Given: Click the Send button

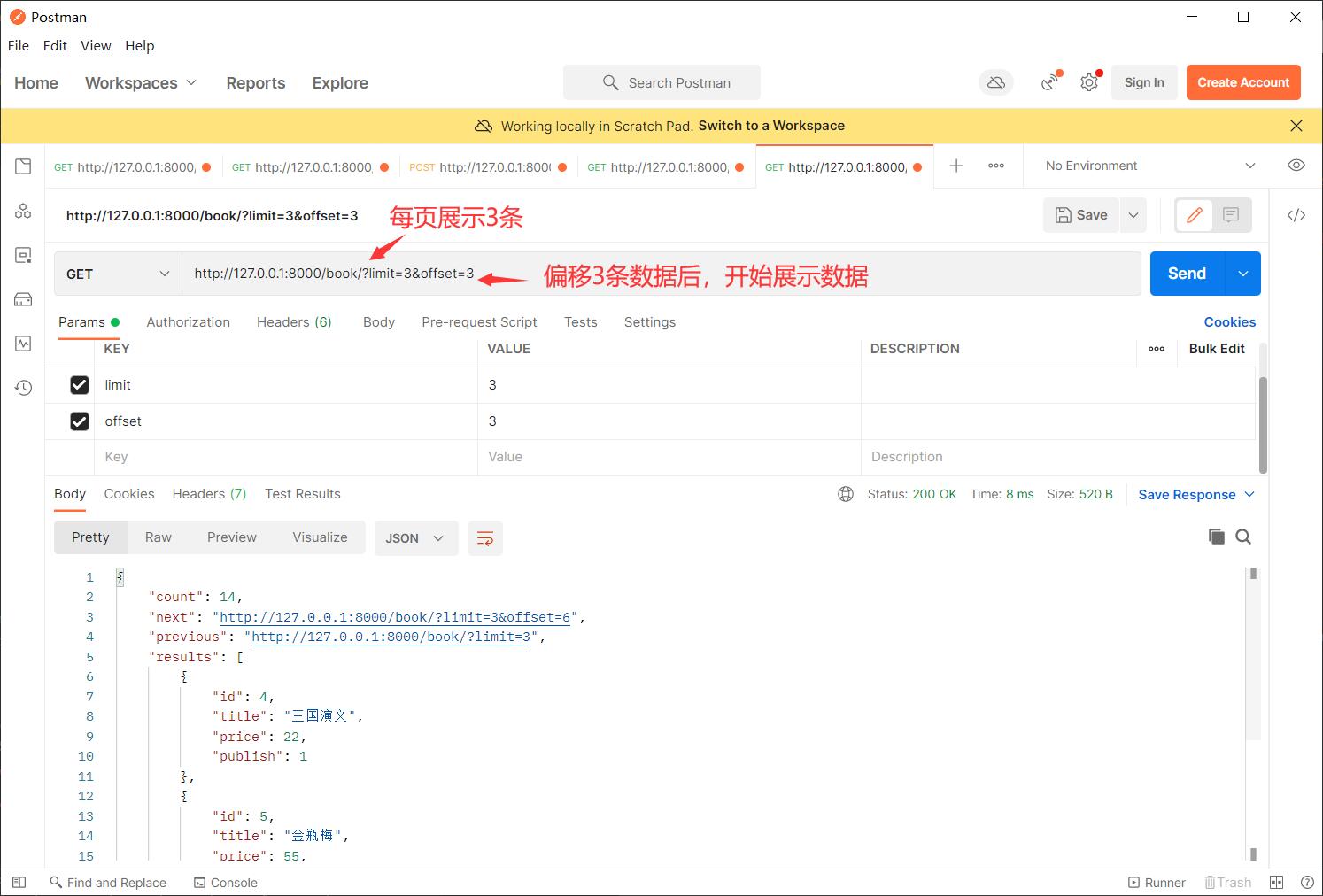Looking at the screenshot, I should pos(1187,274).
